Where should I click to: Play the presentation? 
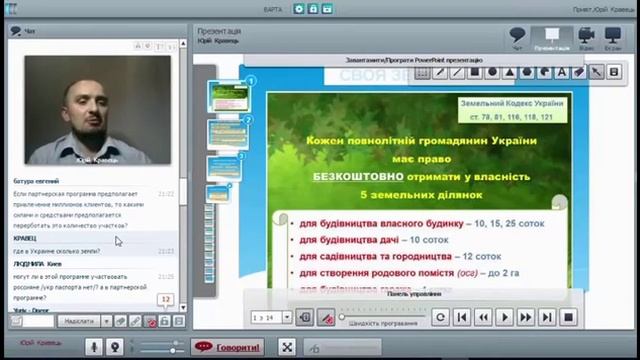(504, 317)
